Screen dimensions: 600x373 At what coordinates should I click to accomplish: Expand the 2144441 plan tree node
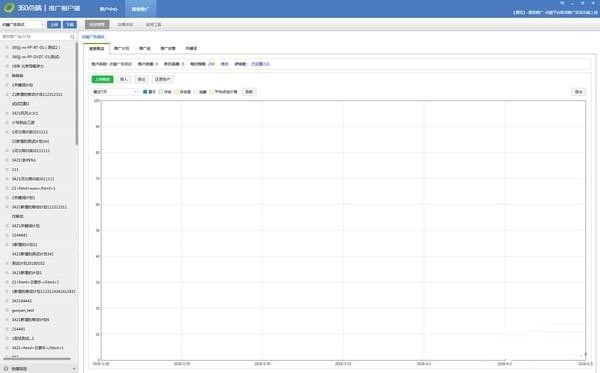7,235
